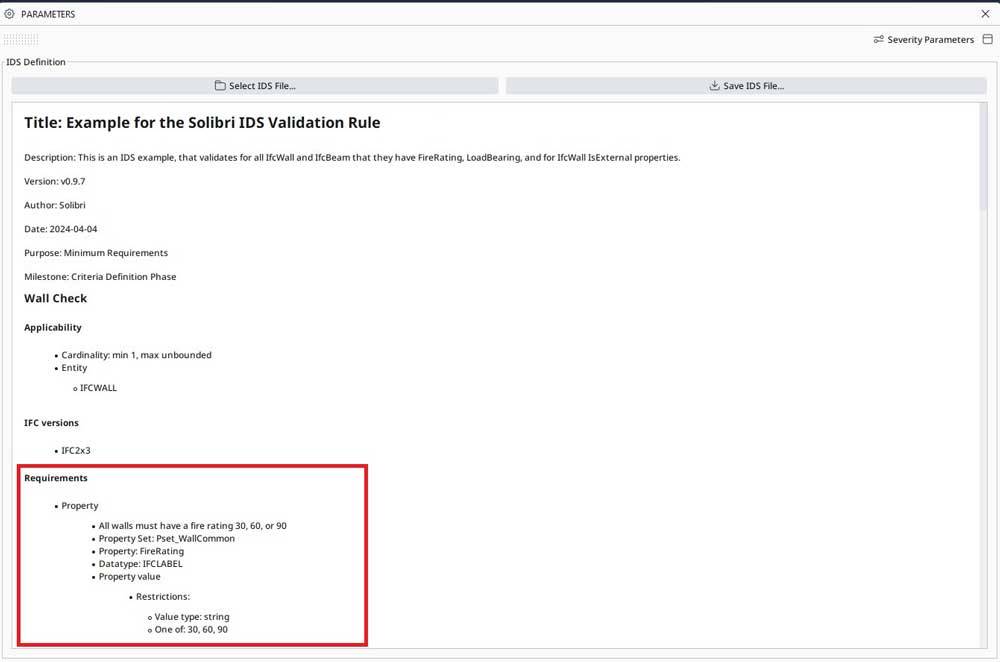The height and width of the screenshot is (662, 1000).
Task: Click the 'Property value' bullet
Action: 129,577
